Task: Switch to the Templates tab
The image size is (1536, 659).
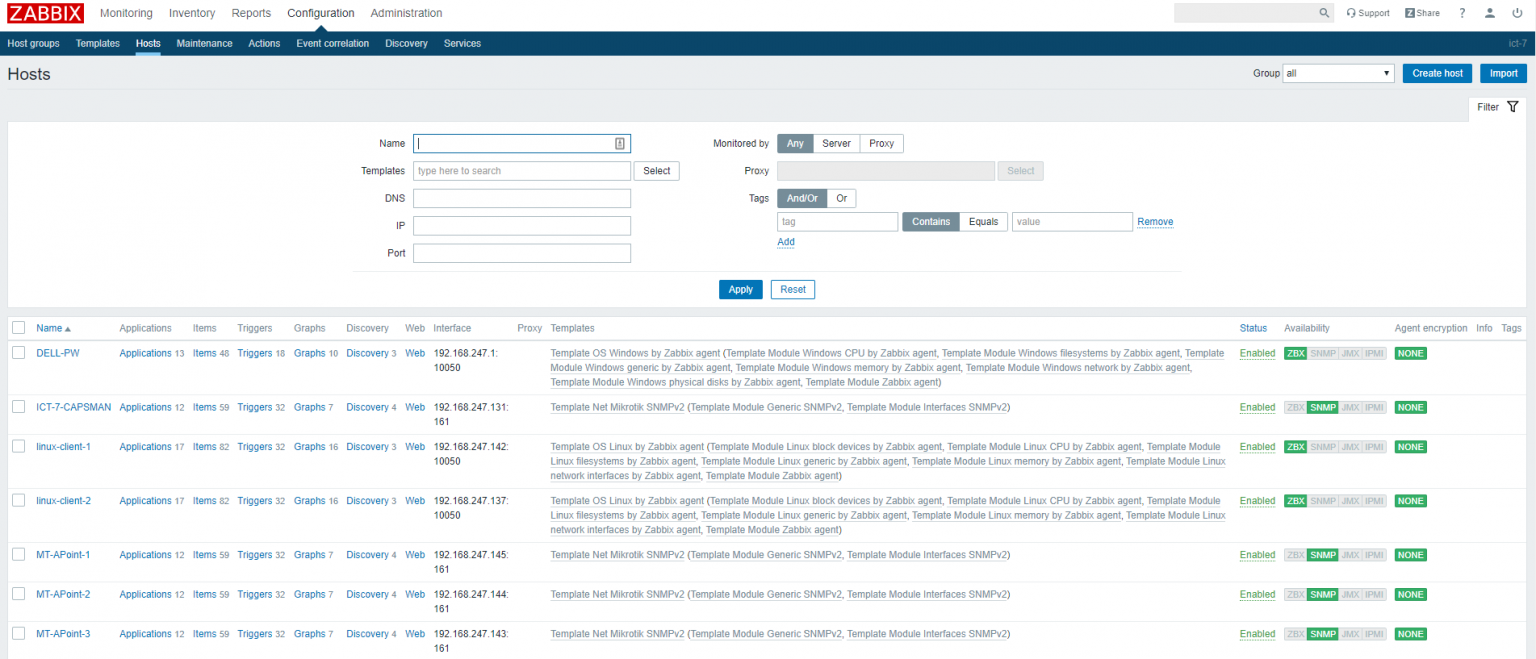Action: pos(97,43)
